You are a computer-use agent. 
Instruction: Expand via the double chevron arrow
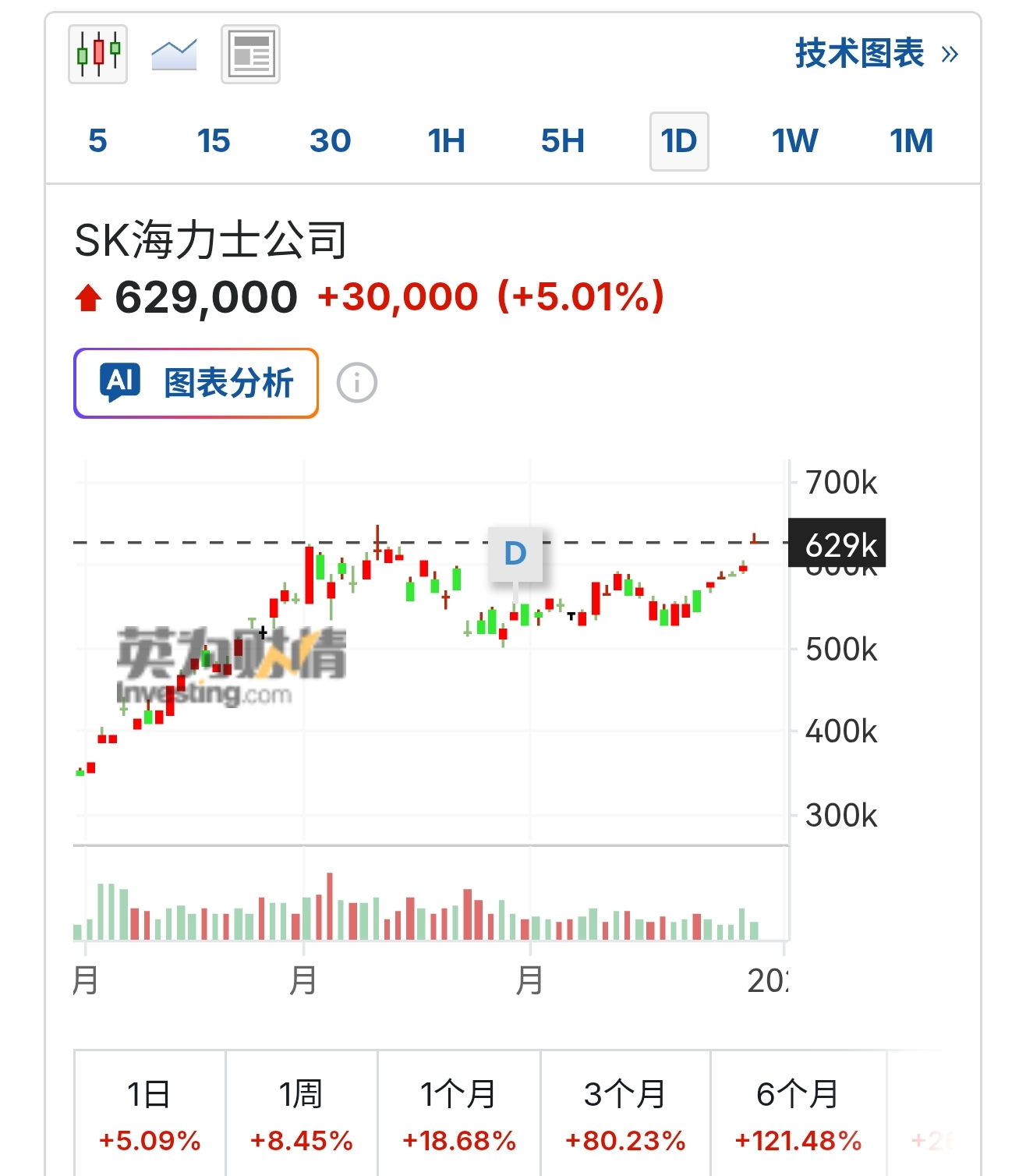950,55
